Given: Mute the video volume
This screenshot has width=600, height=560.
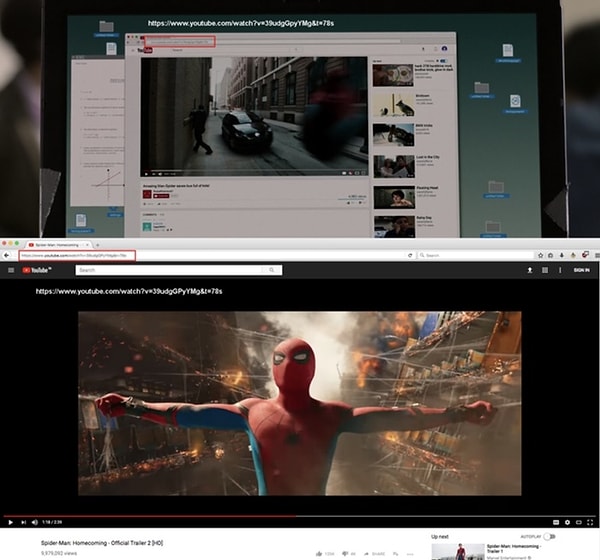Looking at the screenshot, I should point(35,522).
